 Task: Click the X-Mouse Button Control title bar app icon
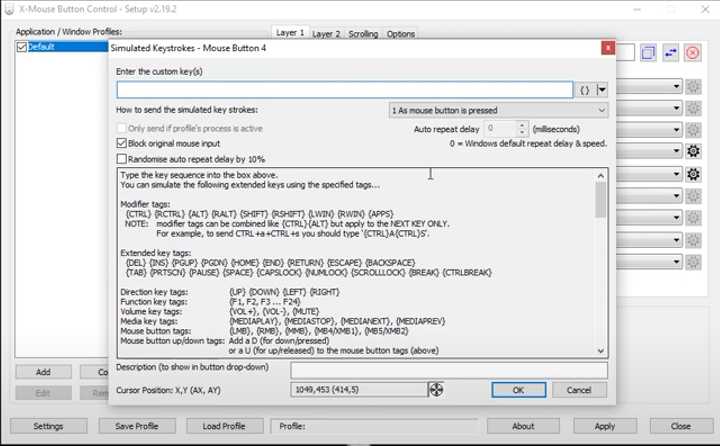9,9
